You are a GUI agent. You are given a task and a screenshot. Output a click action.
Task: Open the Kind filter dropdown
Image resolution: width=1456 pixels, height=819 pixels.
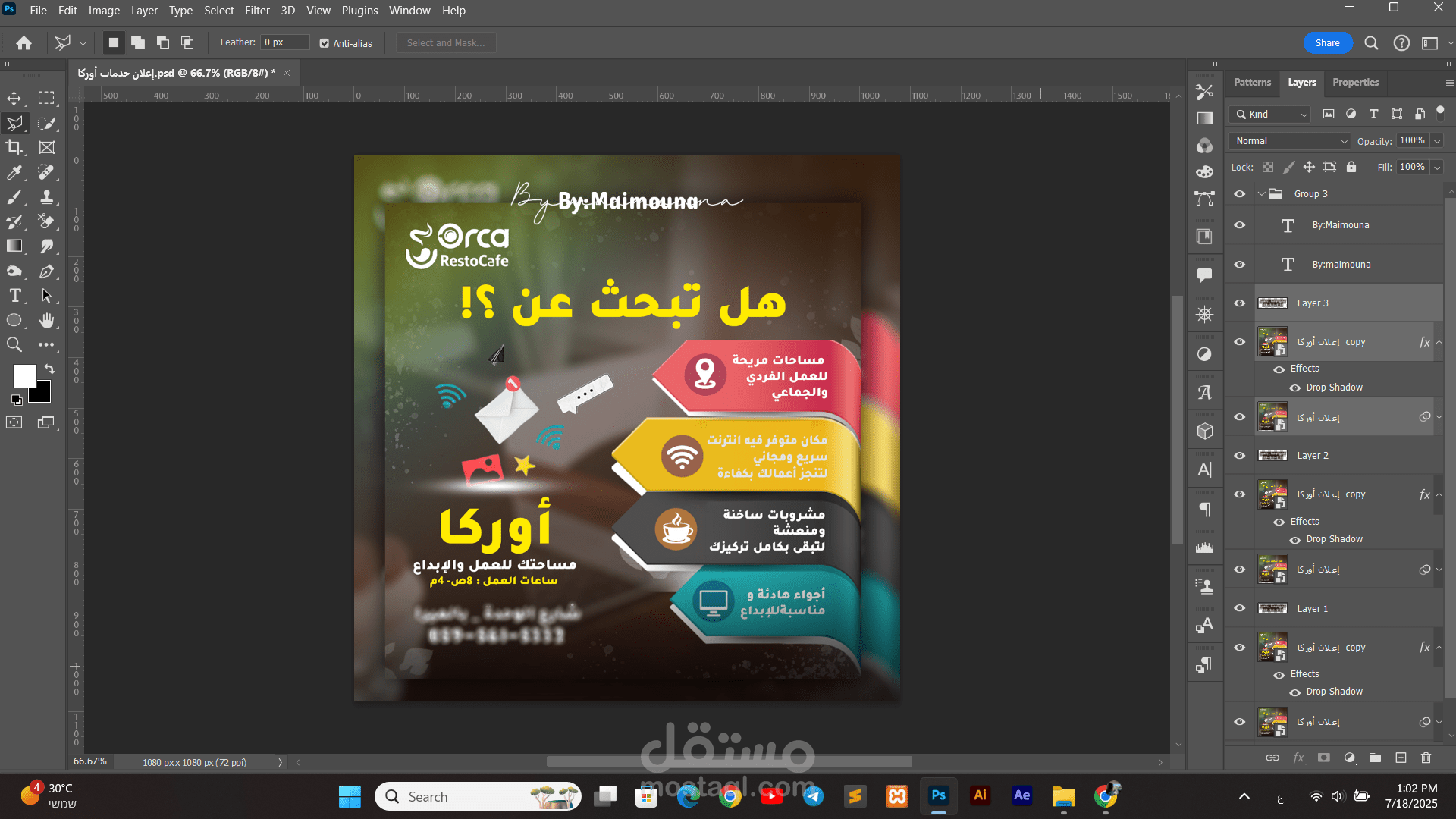click(x=1270, y=115)
